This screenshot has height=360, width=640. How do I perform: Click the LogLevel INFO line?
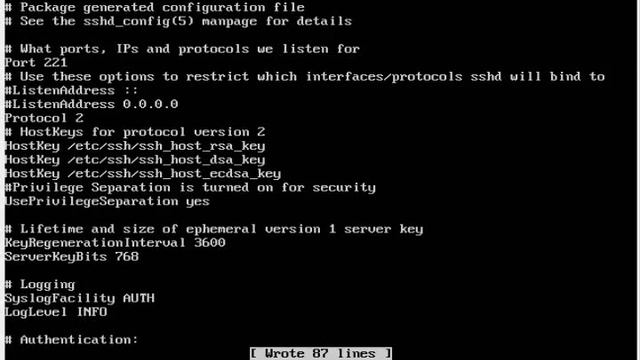pos(56,312)
